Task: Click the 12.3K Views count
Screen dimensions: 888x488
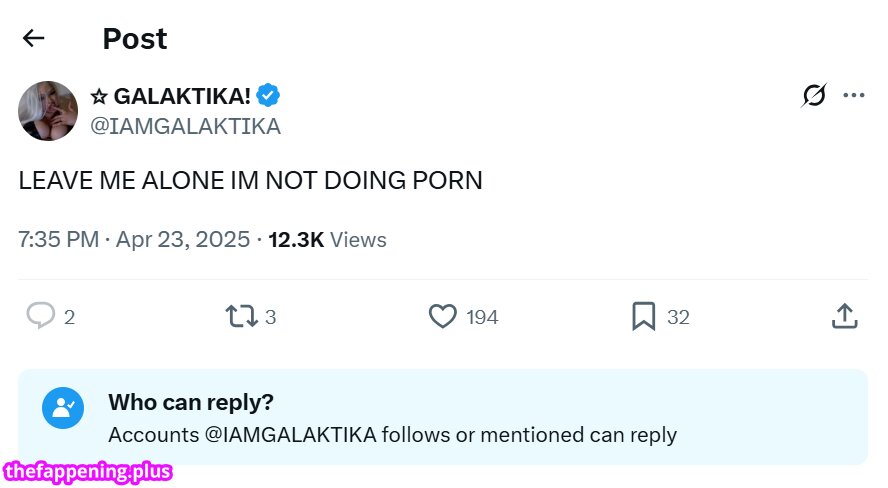Action: [x=327, y=240]
